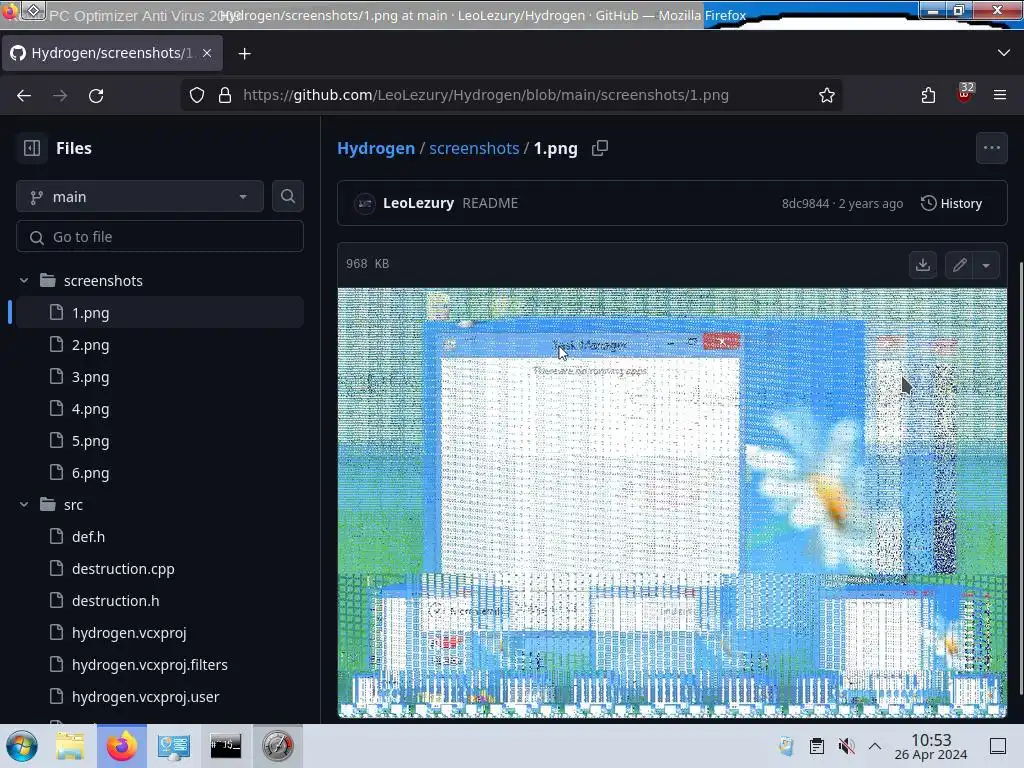
Task: Open the tracking protection shield icon
Action: (197, 95)
